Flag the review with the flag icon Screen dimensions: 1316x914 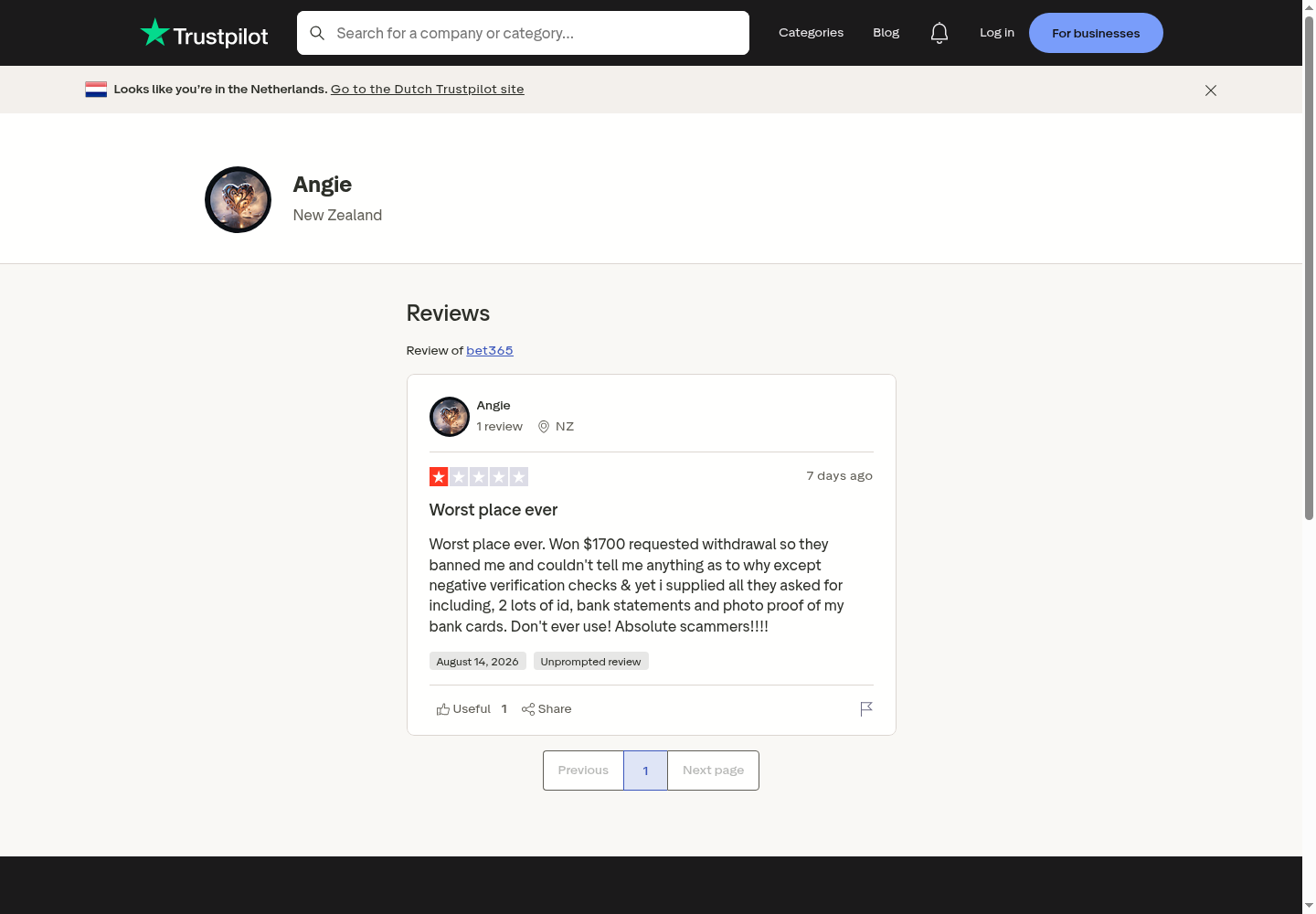866,709
